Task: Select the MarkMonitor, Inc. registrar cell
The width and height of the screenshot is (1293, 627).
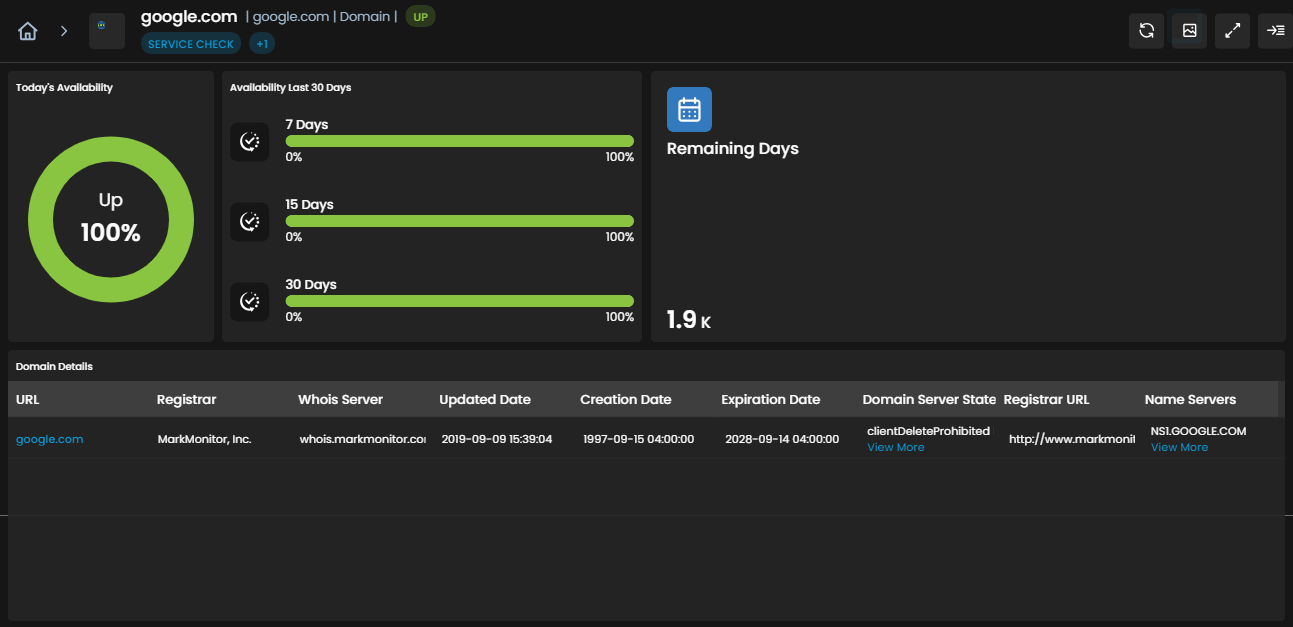Action: 204,439
